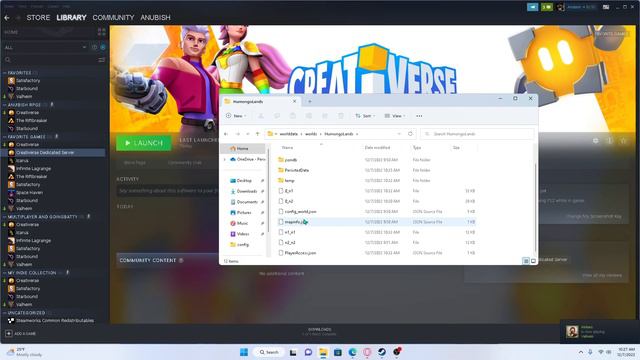Click the favorite star icon on game page
This screenshot has width=640, height=360.
click(623, 140)
